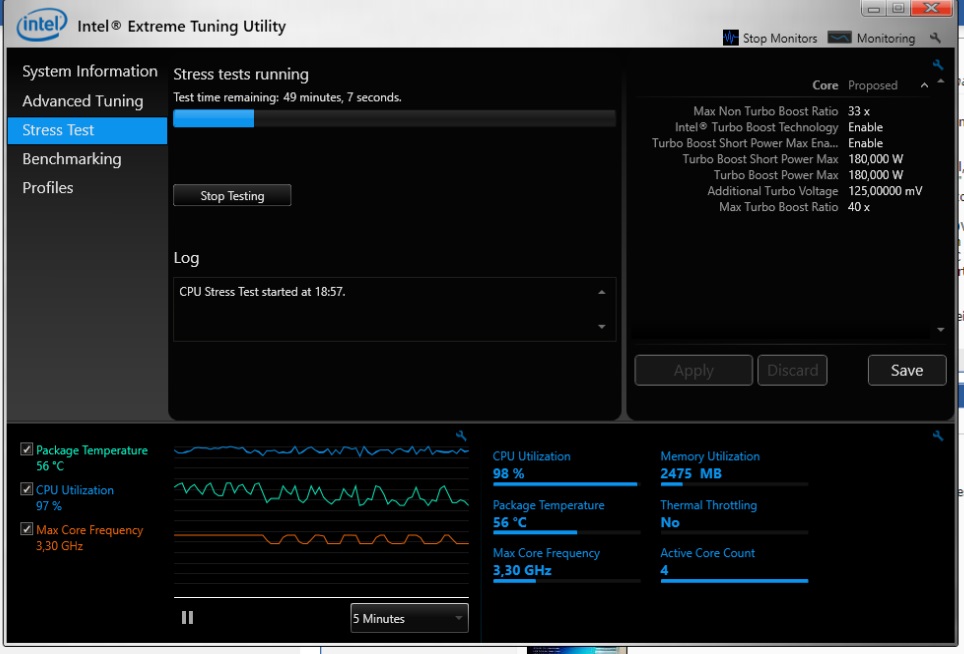The image size is (964, 654).
Task: Save the proposed settings
Action: tap(907, 371)
